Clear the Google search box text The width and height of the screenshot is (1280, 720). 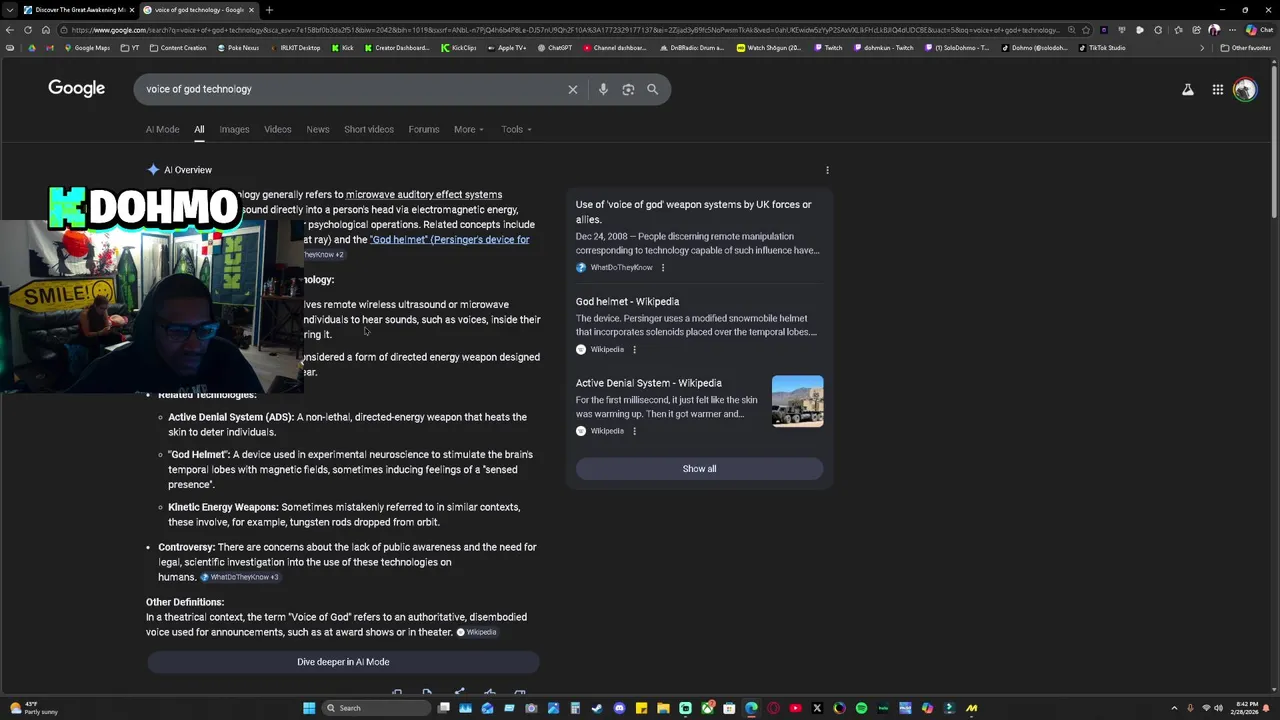click(573, 89)
